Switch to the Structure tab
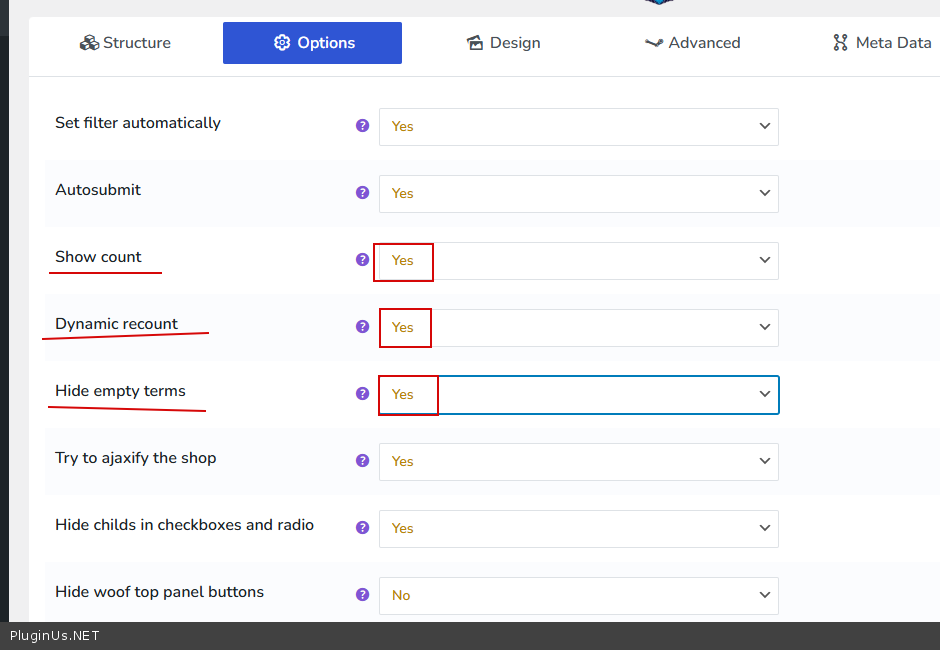The height and width of the screenshot is (650, 940). [x=125, y=43]
